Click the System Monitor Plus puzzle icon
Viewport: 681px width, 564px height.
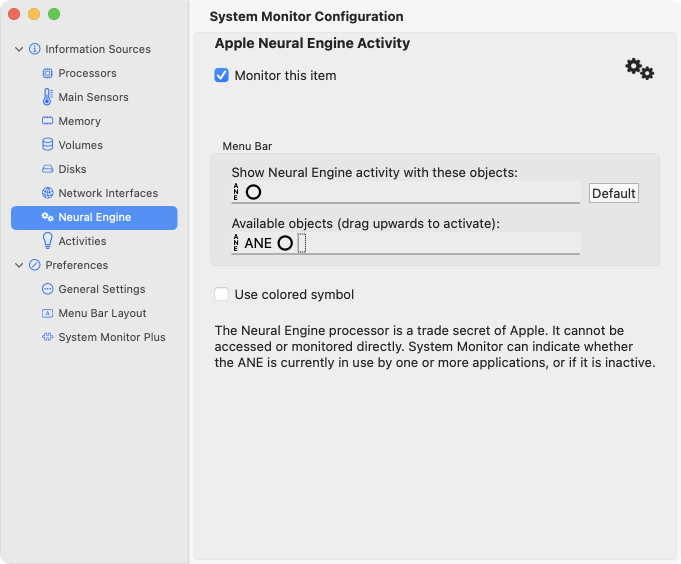(47, 337)
